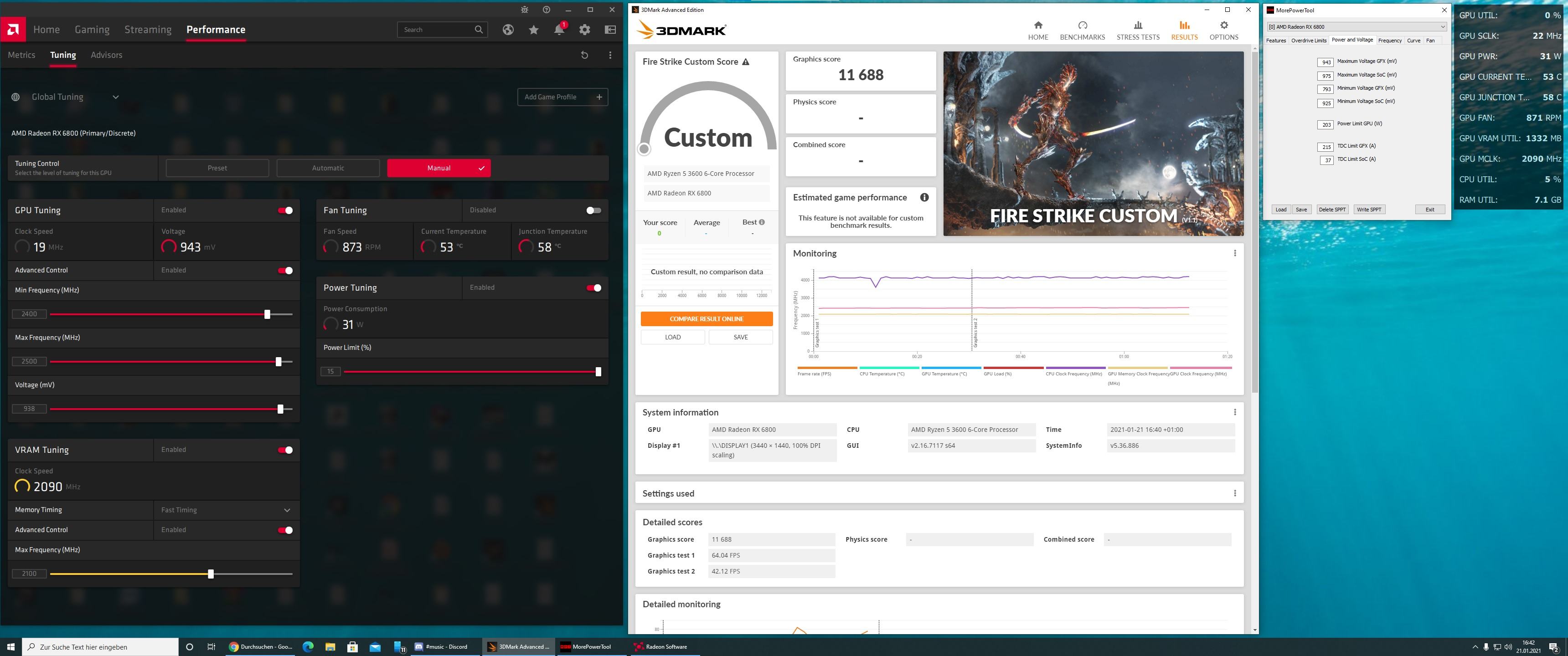Open MorePowerTool Frequency tab

coord(1390,40)
